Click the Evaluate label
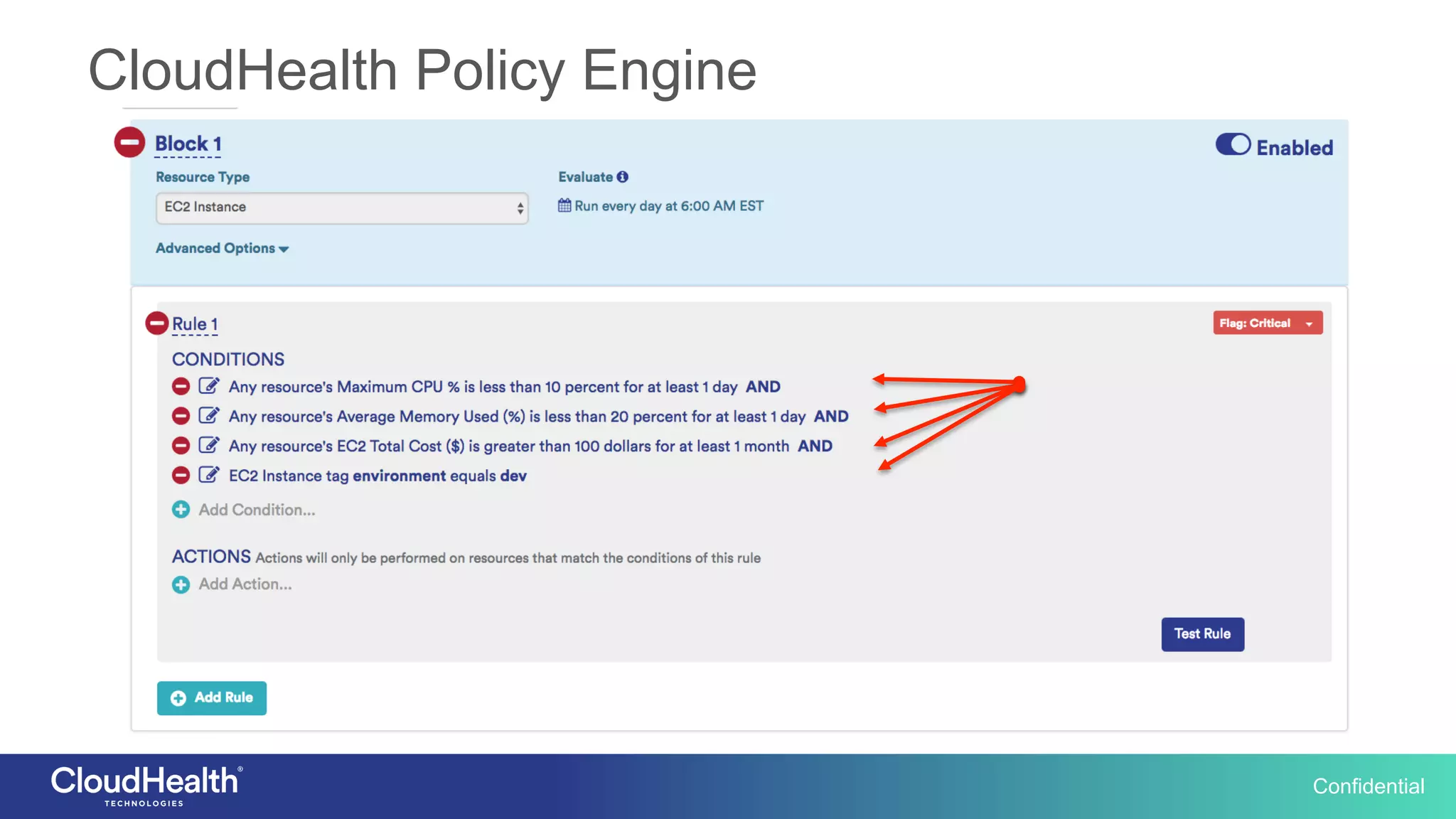Image resolution: width=1456 pixels, height=819 pixels. tap(585, 177)
